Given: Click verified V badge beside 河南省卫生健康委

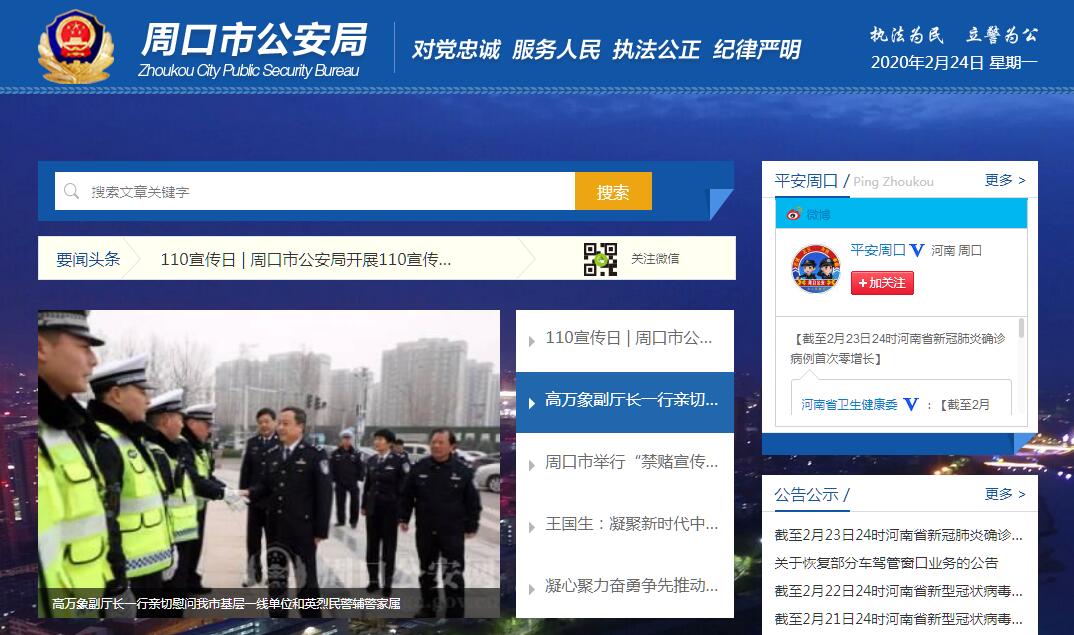Looking at the screenshot, I should 910,404.
